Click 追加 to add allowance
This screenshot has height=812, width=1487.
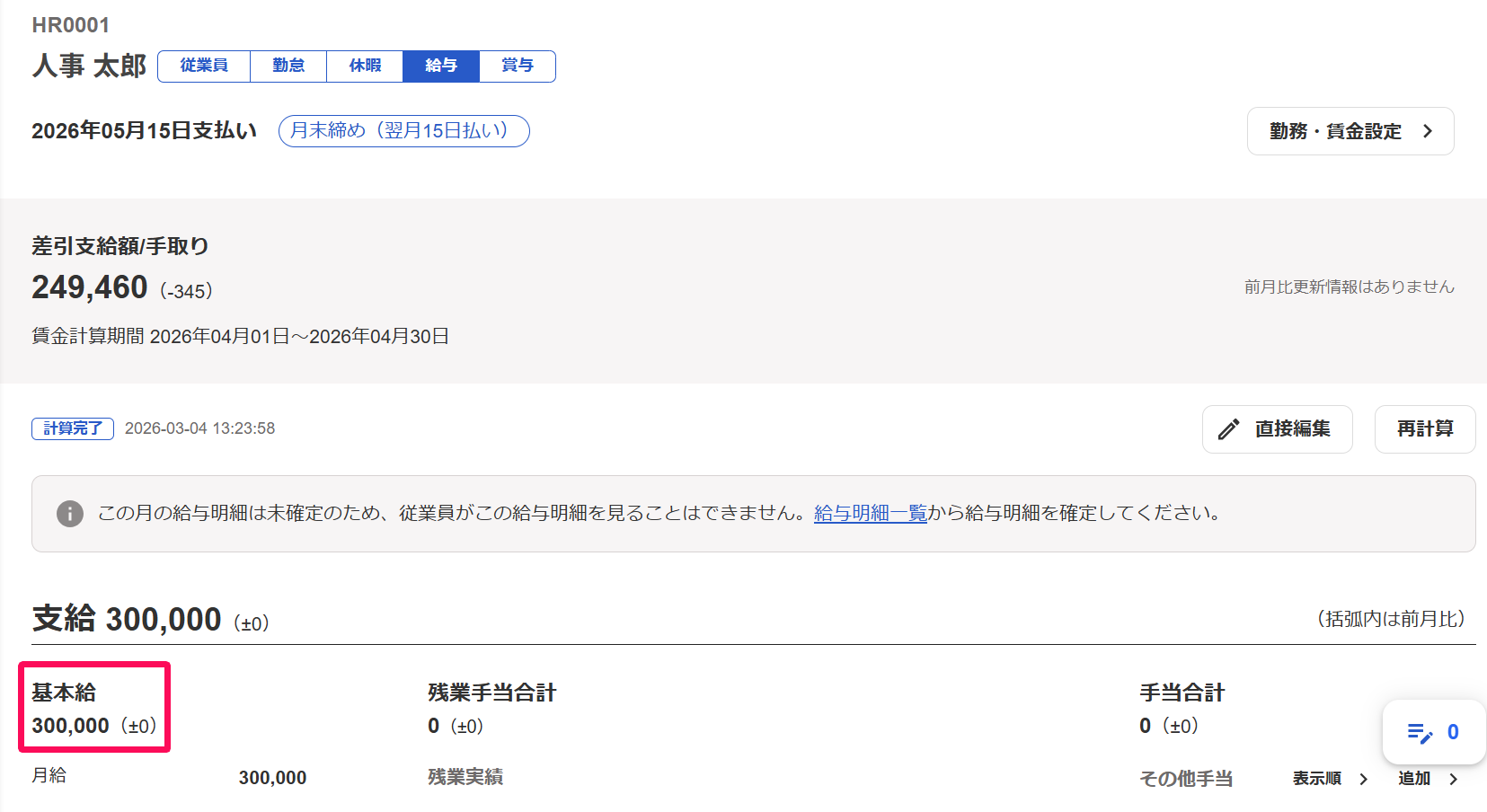coord(1414,779)
